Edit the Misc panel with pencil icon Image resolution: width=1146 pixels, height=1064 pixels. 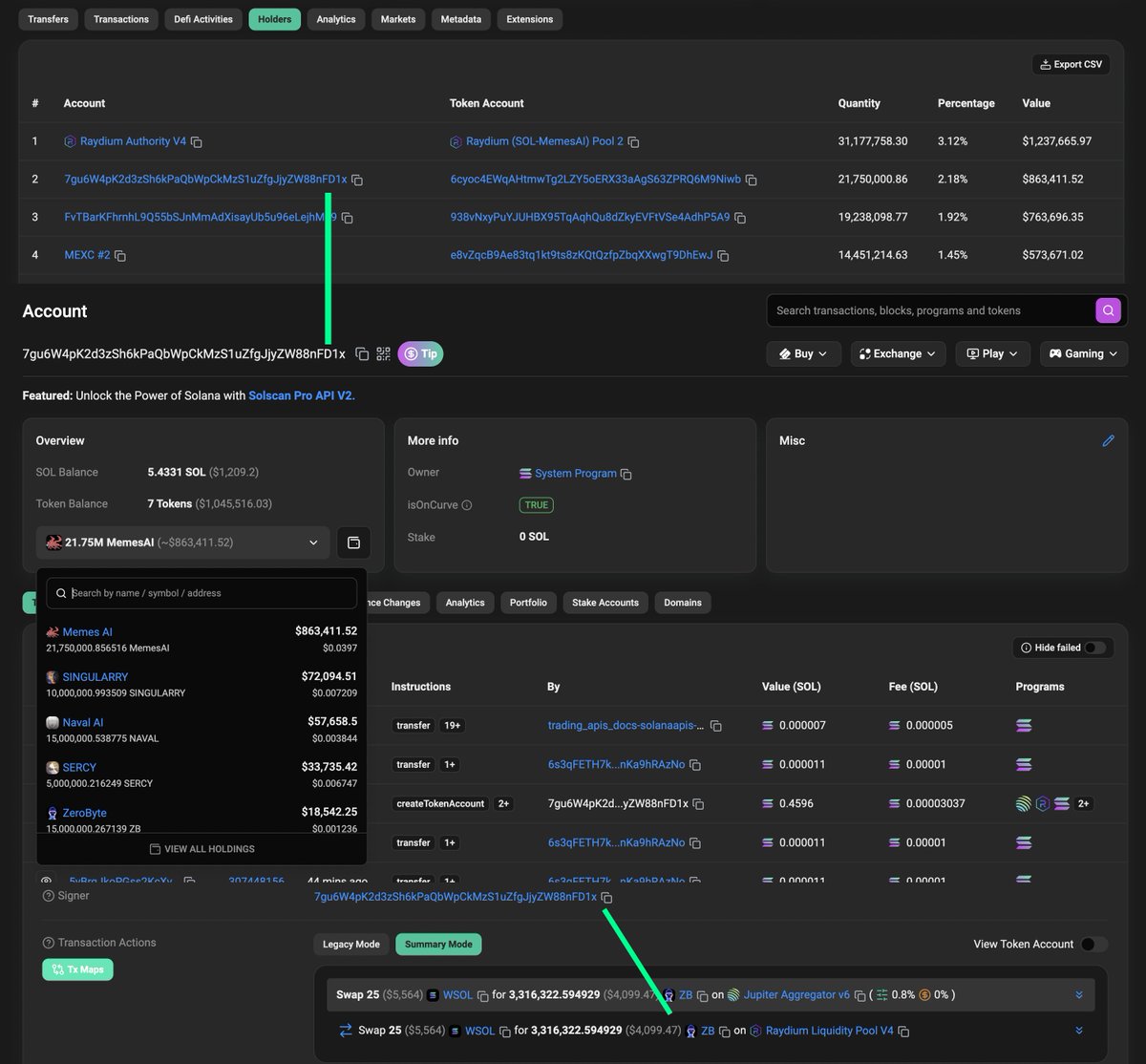click(x=1108, y=440)
